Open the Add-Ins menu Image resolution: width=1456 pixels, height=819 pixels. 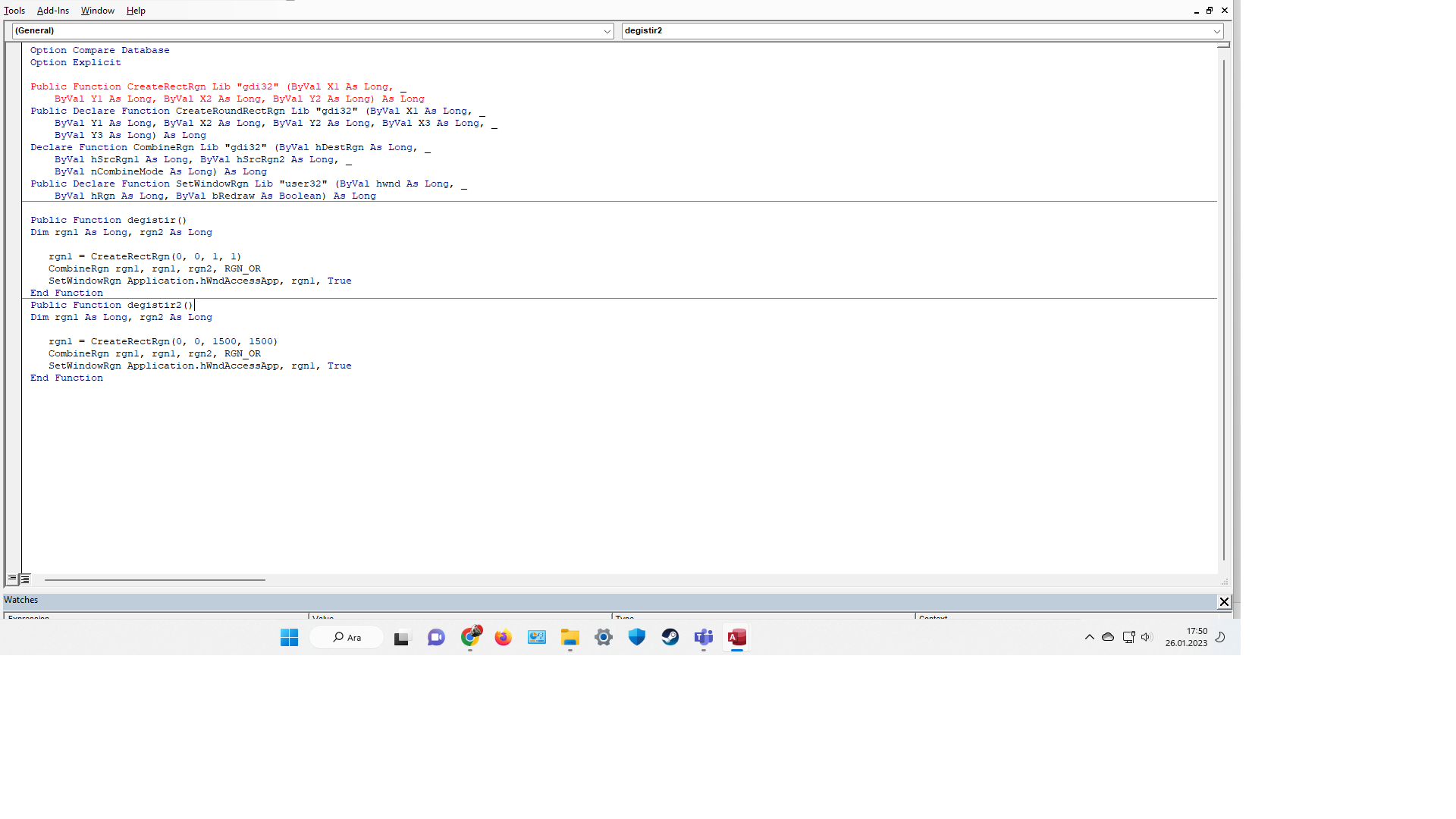(53, 11)
